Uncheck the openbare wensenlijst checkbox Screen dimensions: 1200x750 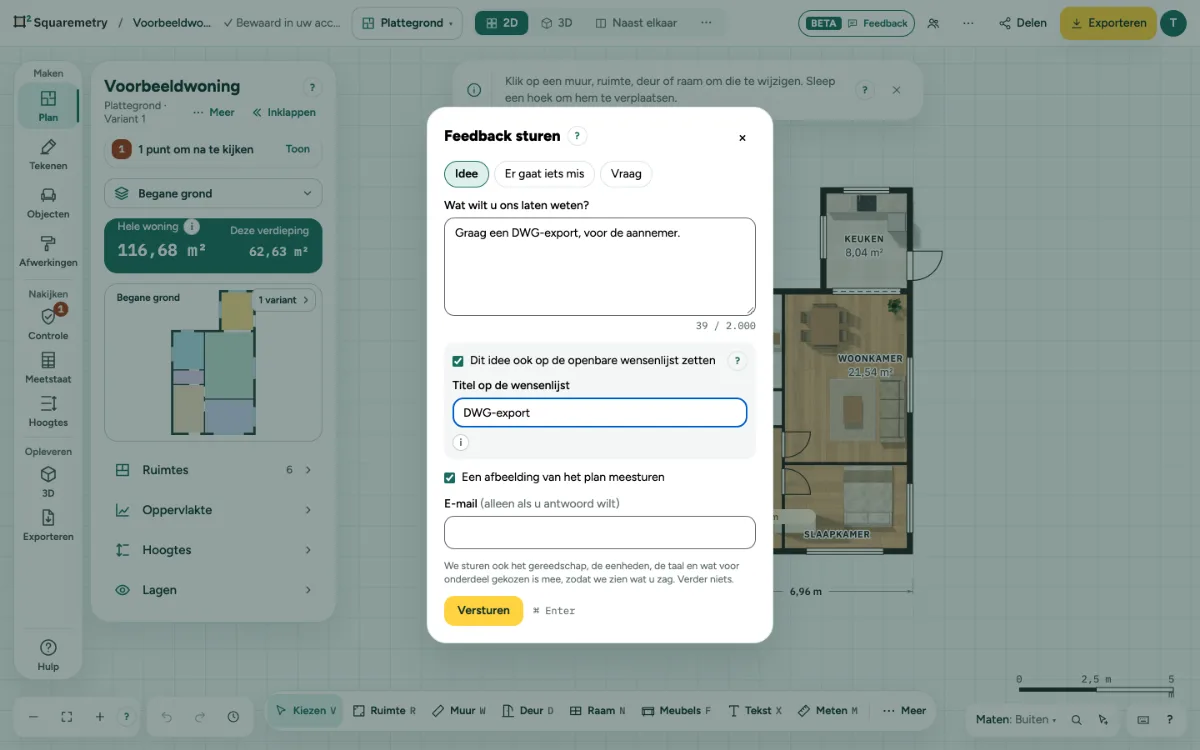[x=458, y=361]
